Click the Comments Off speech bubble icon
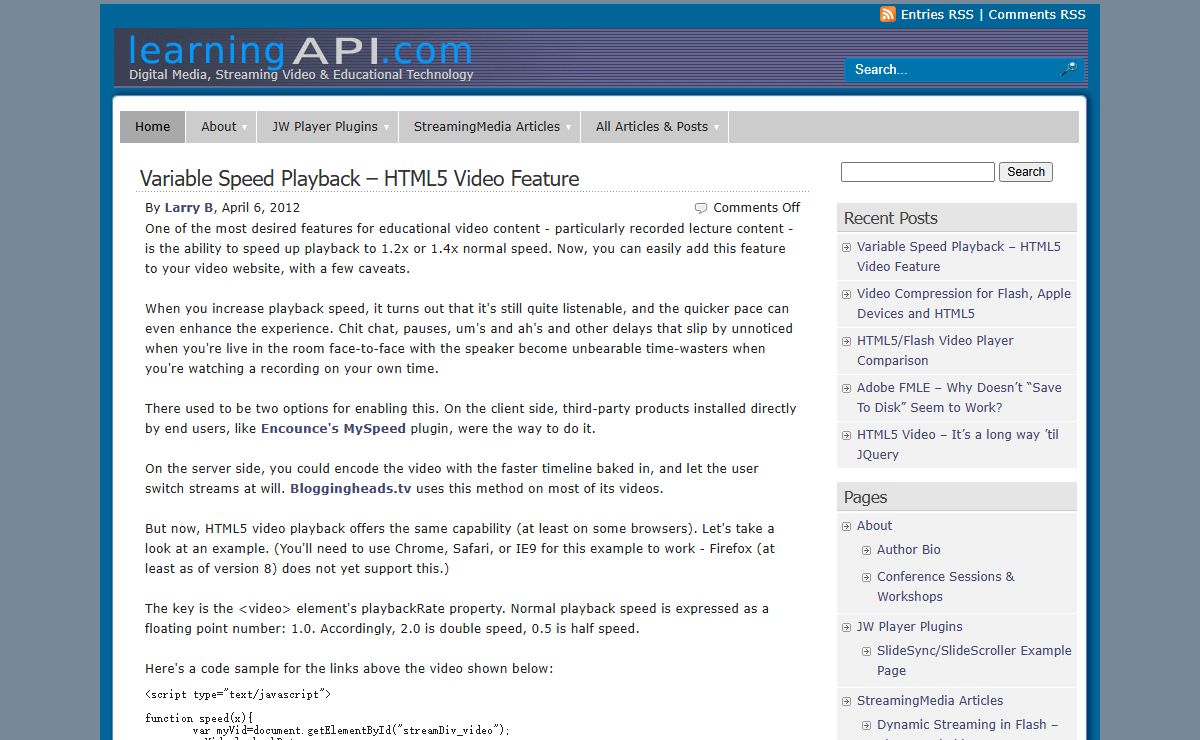Viewport: 1200px width, 740px height. click(701, 208)
